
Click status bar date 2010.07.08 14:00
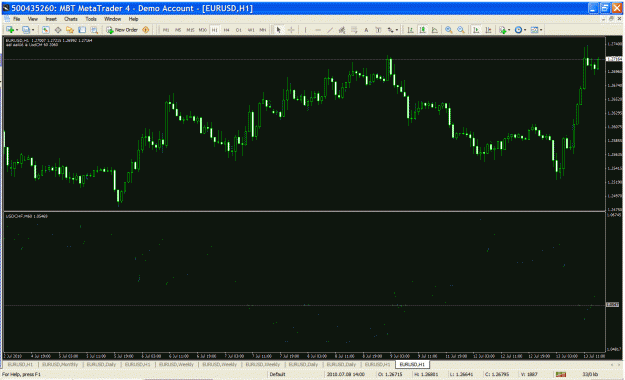coord(346,374)
